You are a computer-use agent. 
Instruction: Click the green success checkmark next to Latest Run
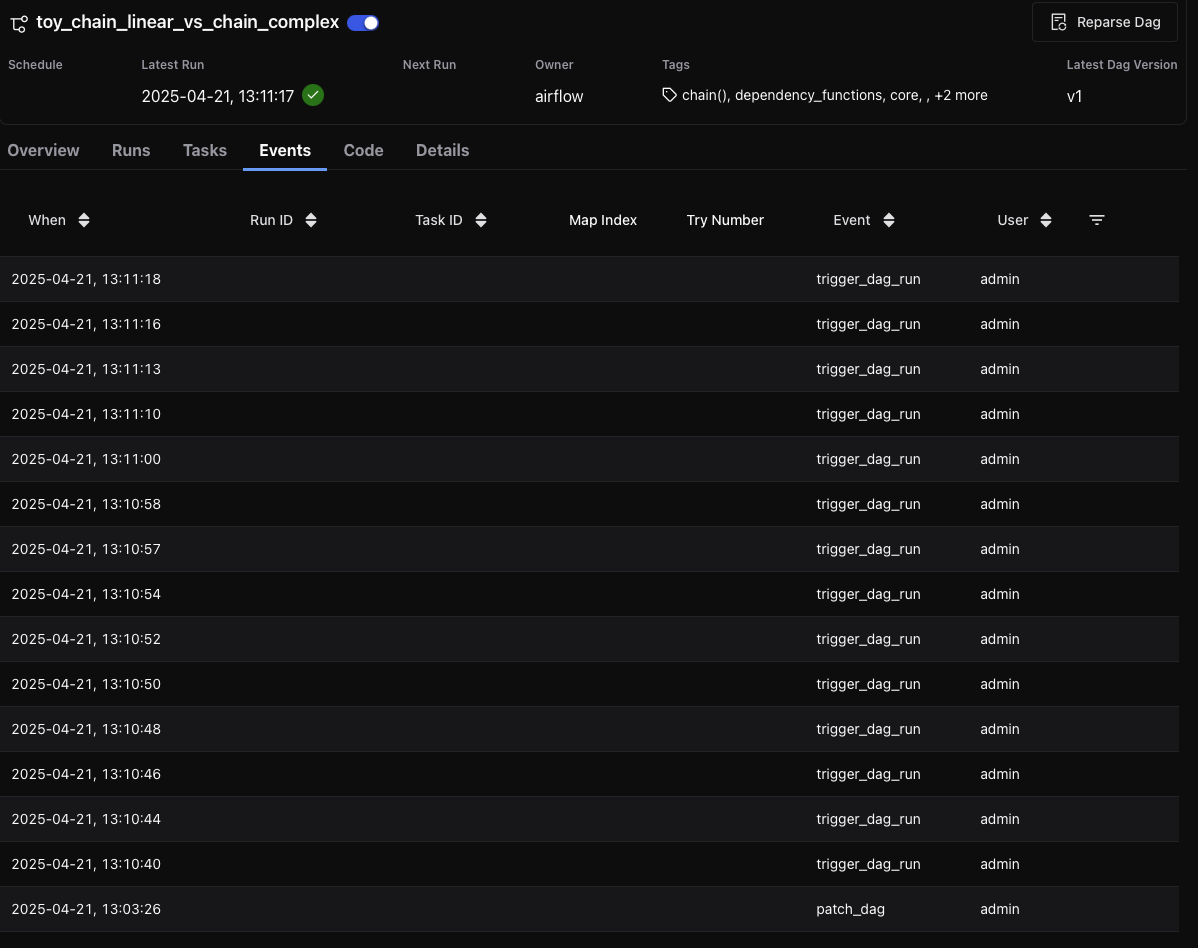(x=312, y=95)
